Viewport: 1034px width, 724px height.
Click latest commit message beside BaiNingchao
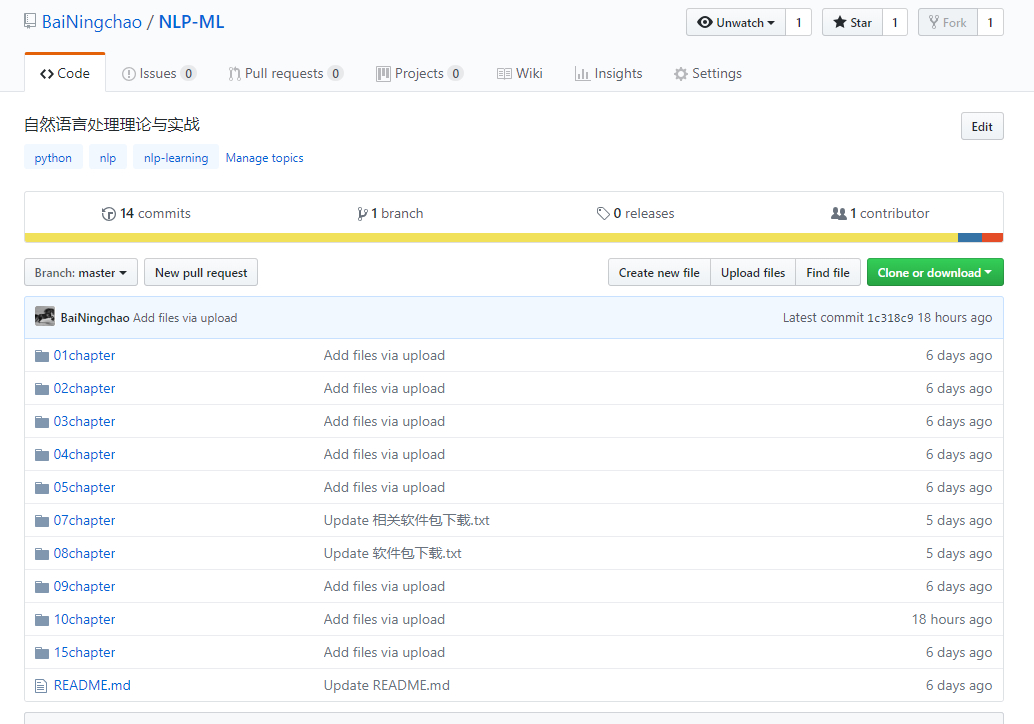tap(185, 318)
